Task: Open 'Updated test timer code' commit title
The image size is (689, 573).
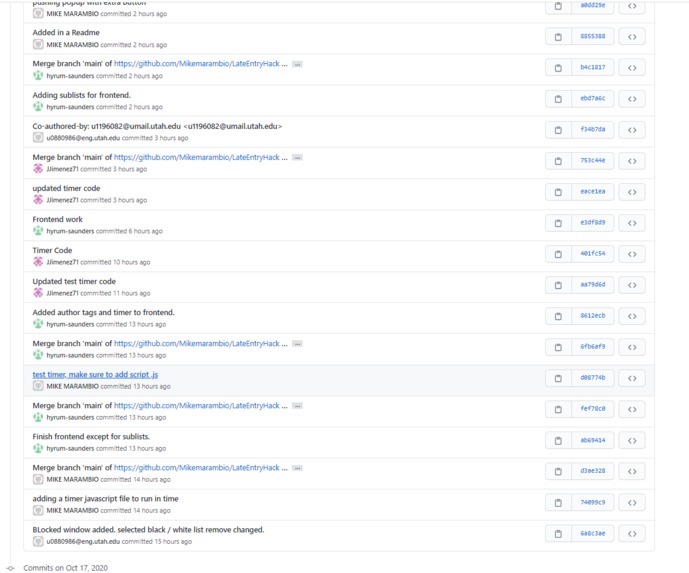Action: coord(74,281)
